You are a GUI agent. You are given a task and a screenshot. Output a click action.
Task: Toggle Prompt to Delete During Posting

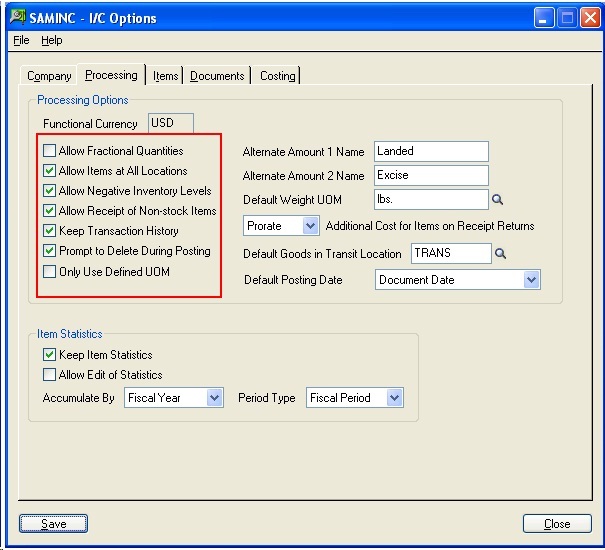pyautogui.click(x=49, y=251)
